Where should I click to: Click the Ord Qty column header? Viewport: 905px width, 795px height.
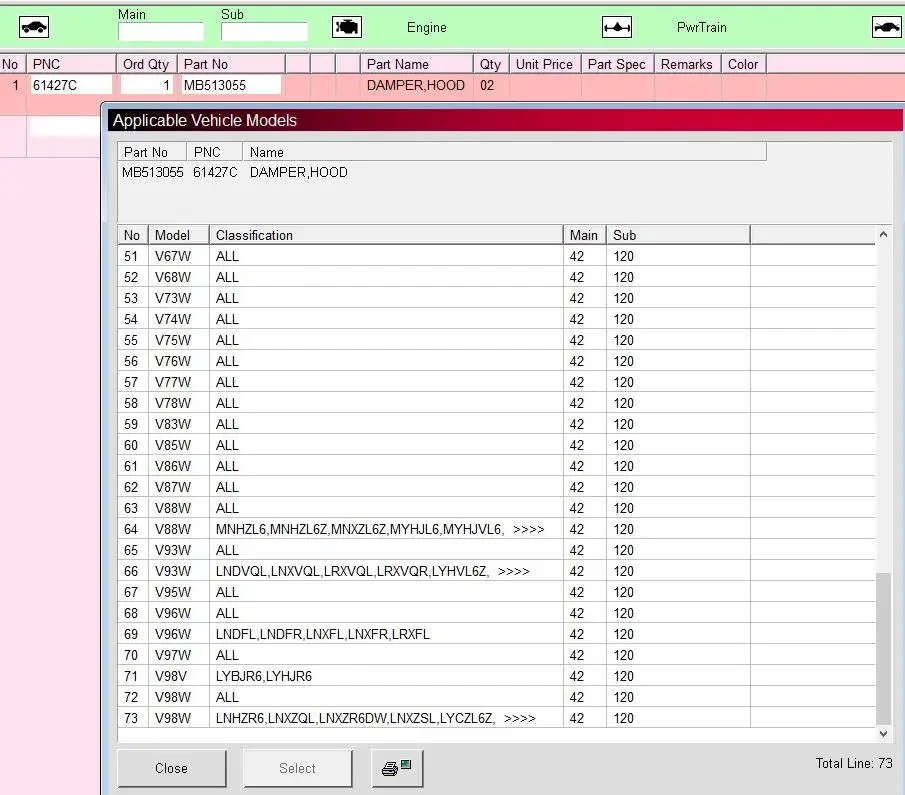(x=147, y=64)
